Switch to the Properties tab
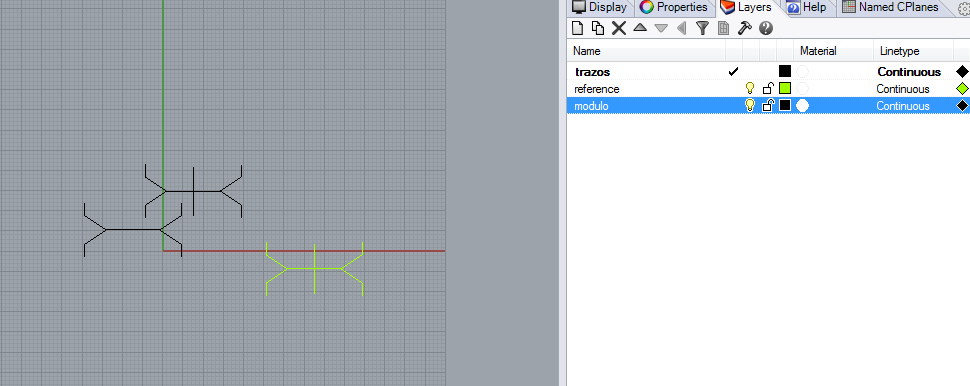Screen dimensions: 970x386 [674, 7]
